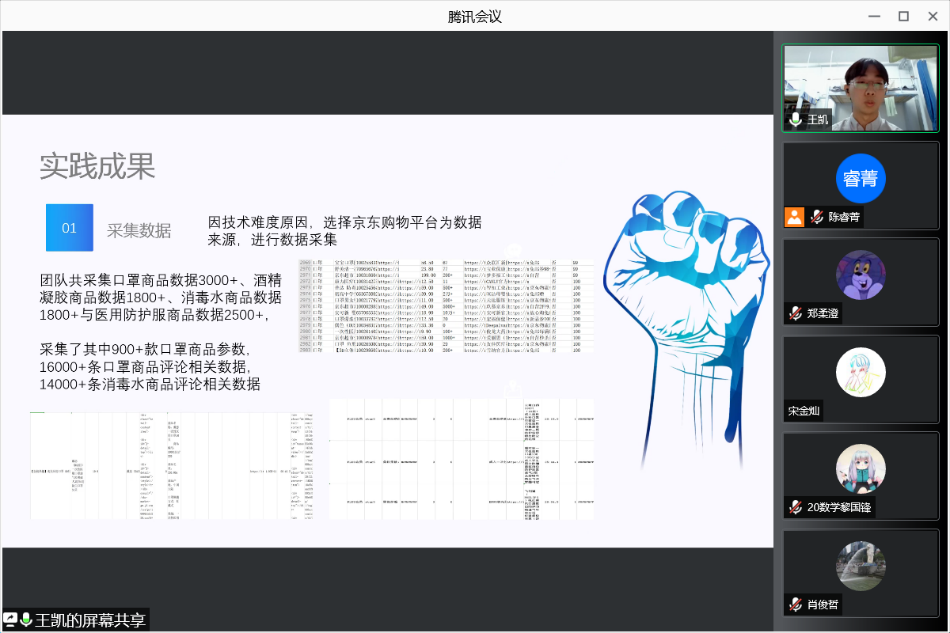Click the 王凯的屏幕共享 label
This screenshot has width=950, height=633.
(90, 621)
